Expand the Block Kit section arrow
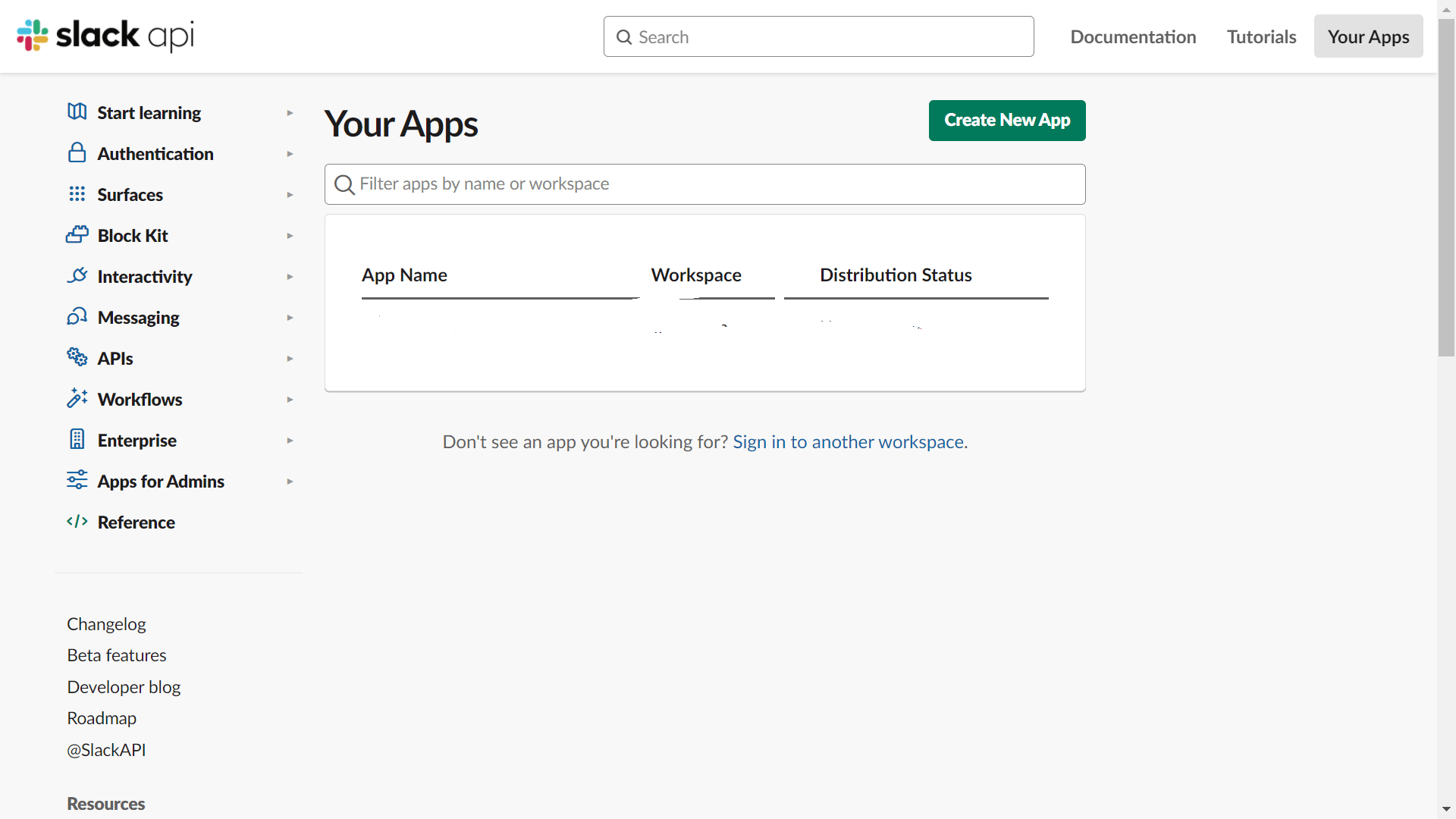1456x819 pixels. click(x=290, y=236)
